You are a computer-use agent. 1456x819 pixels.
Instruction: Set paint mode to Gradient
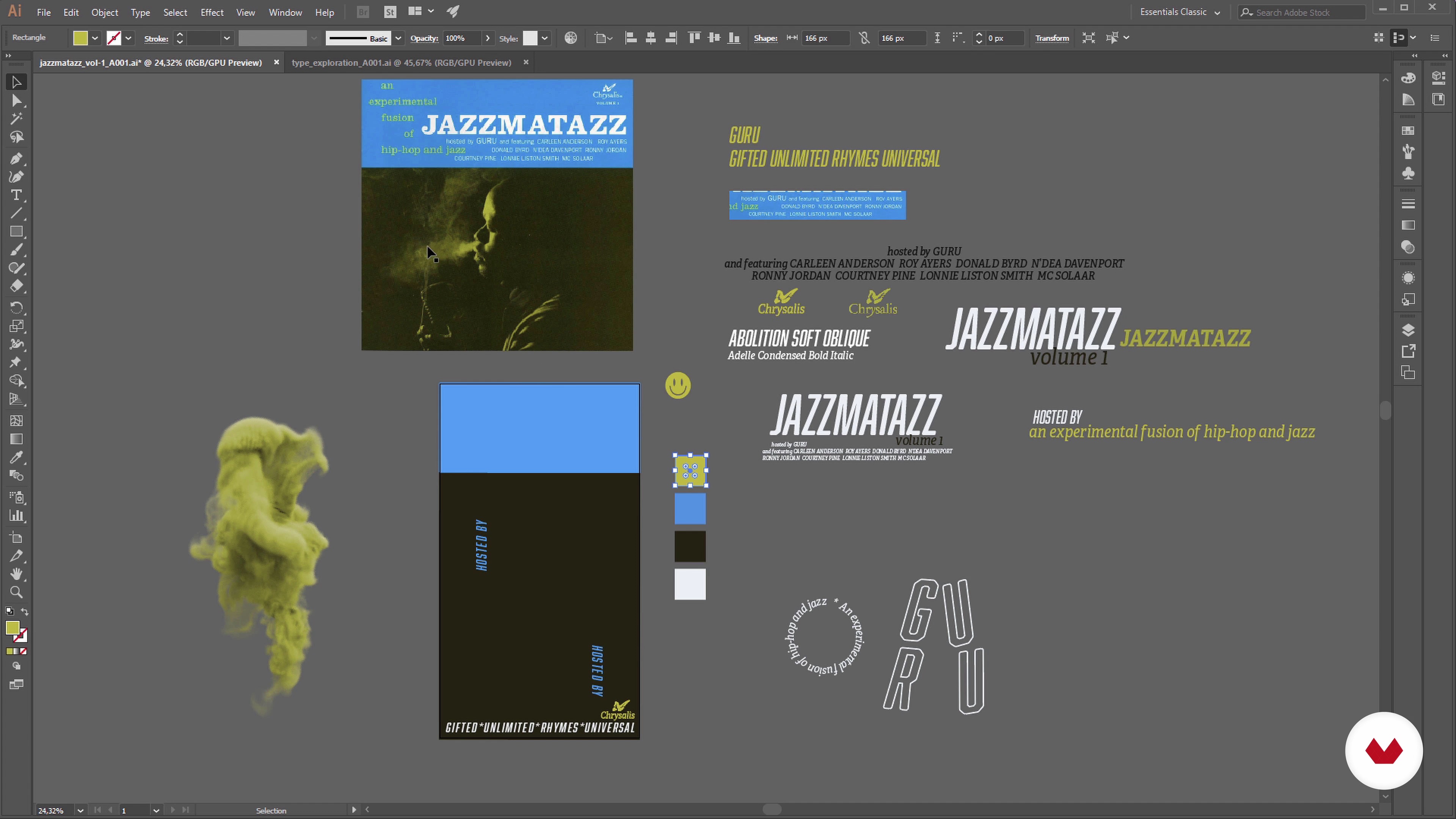pos(16,651)
